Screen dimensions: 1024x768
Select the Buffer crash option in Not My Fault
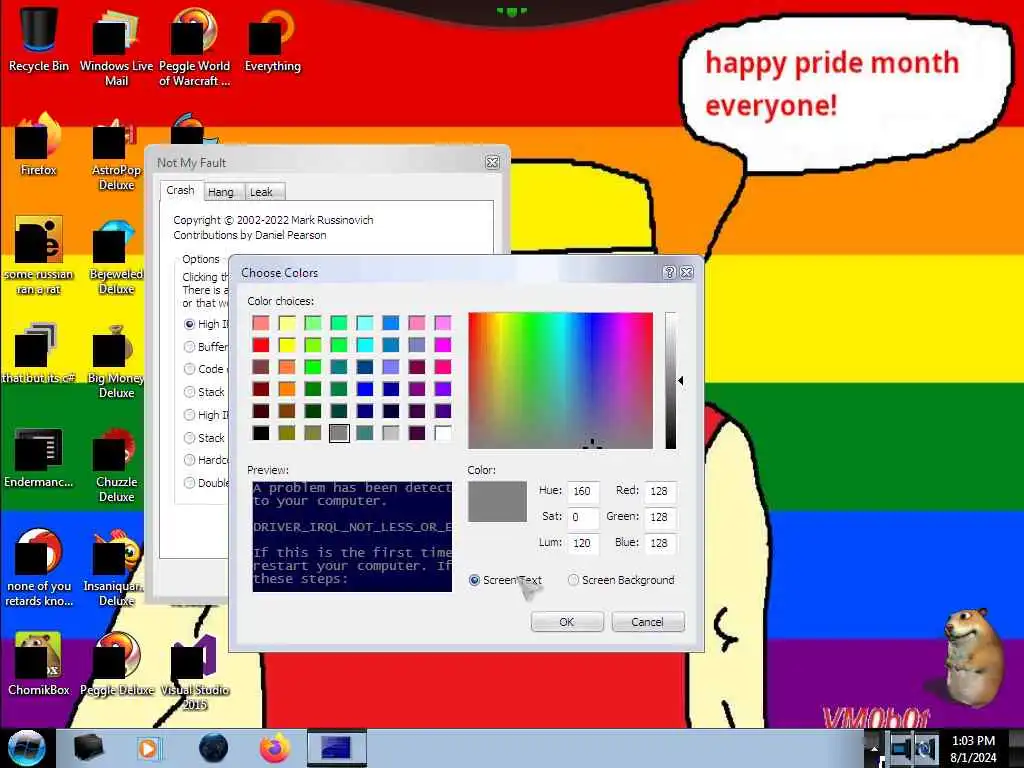(x=189, y=347)
